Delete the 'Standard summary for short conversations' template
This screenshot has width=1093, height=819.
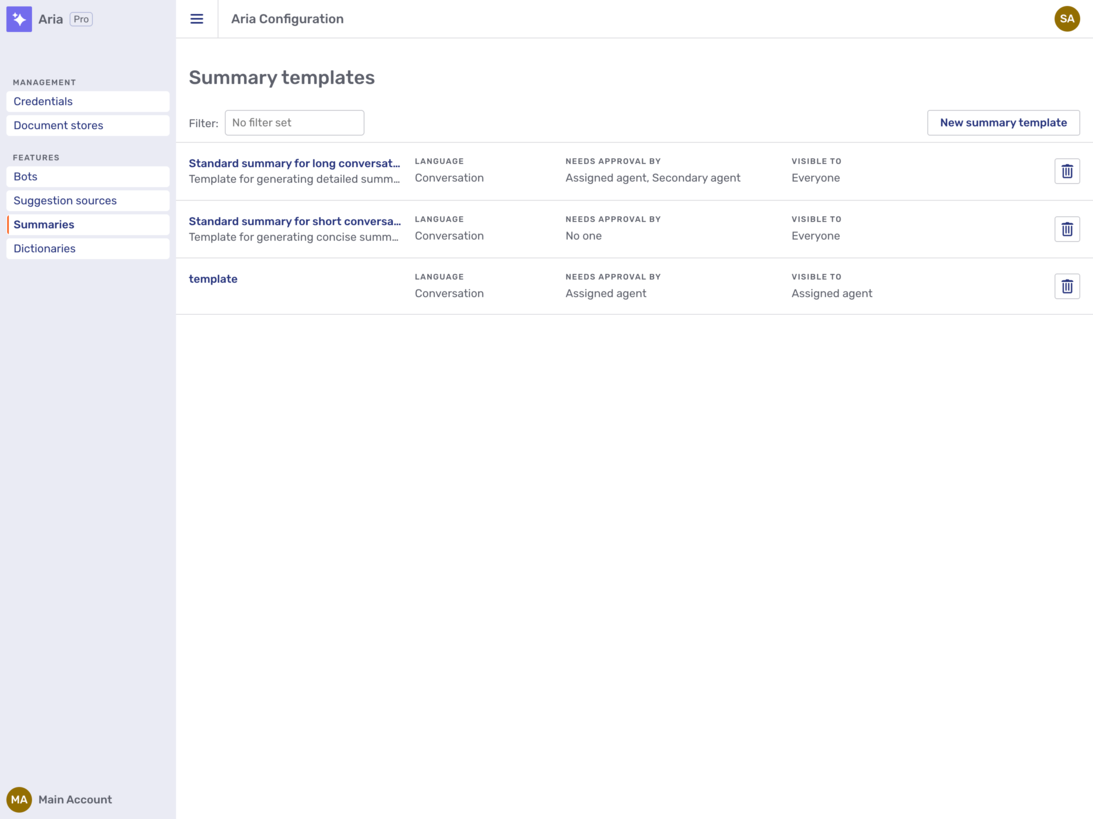tap(1066, 228)
